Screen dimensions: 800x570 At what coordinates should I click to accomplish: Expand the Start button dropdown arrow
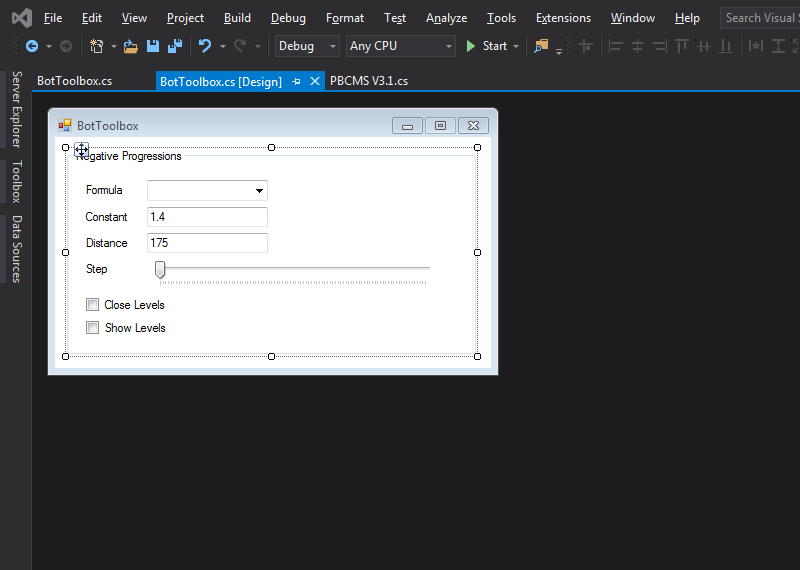(x=516, y=46)
